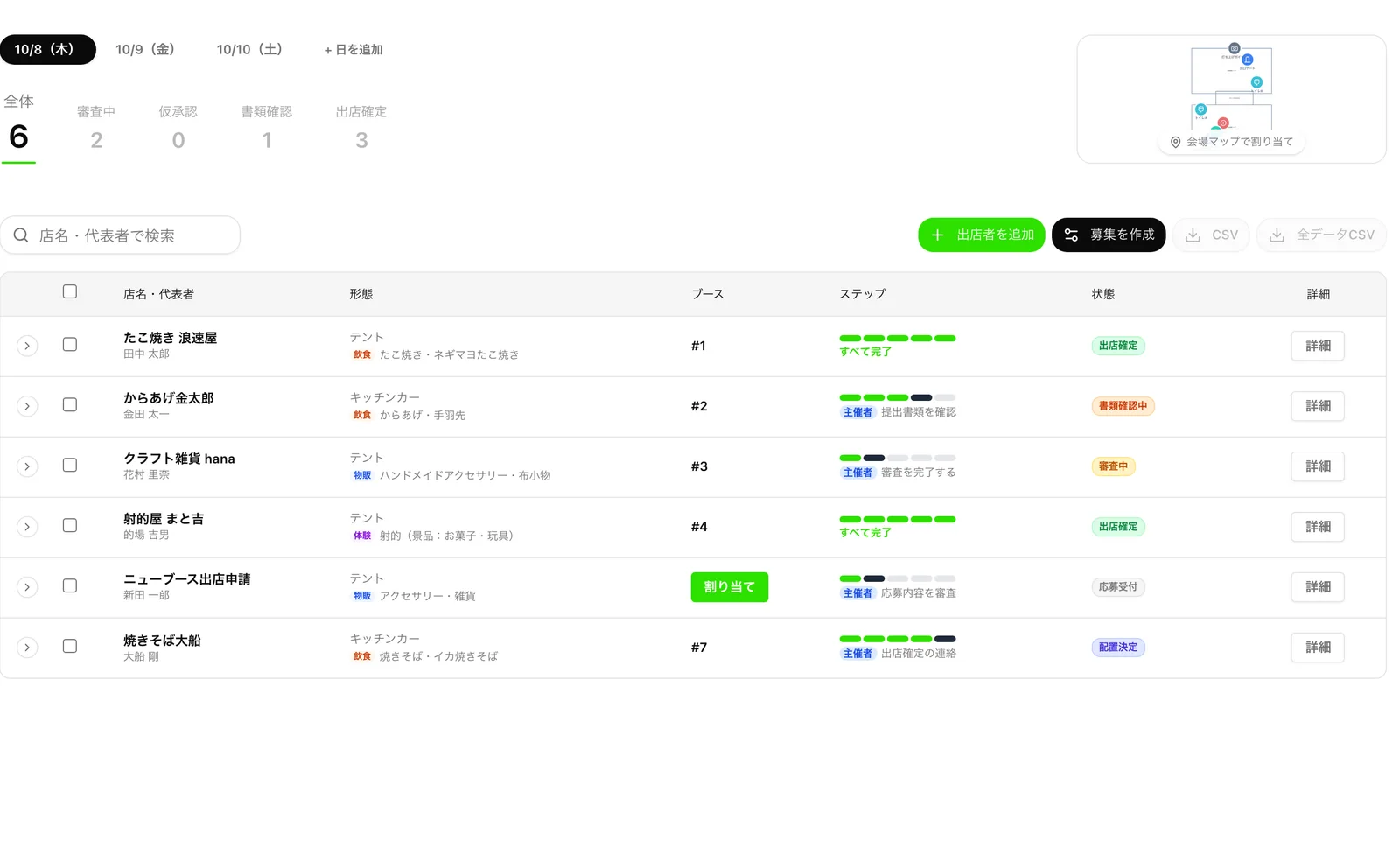The image size is (1400, 862).
Task: Filter by 審査中 status tab
Action: tap(96, 128)
